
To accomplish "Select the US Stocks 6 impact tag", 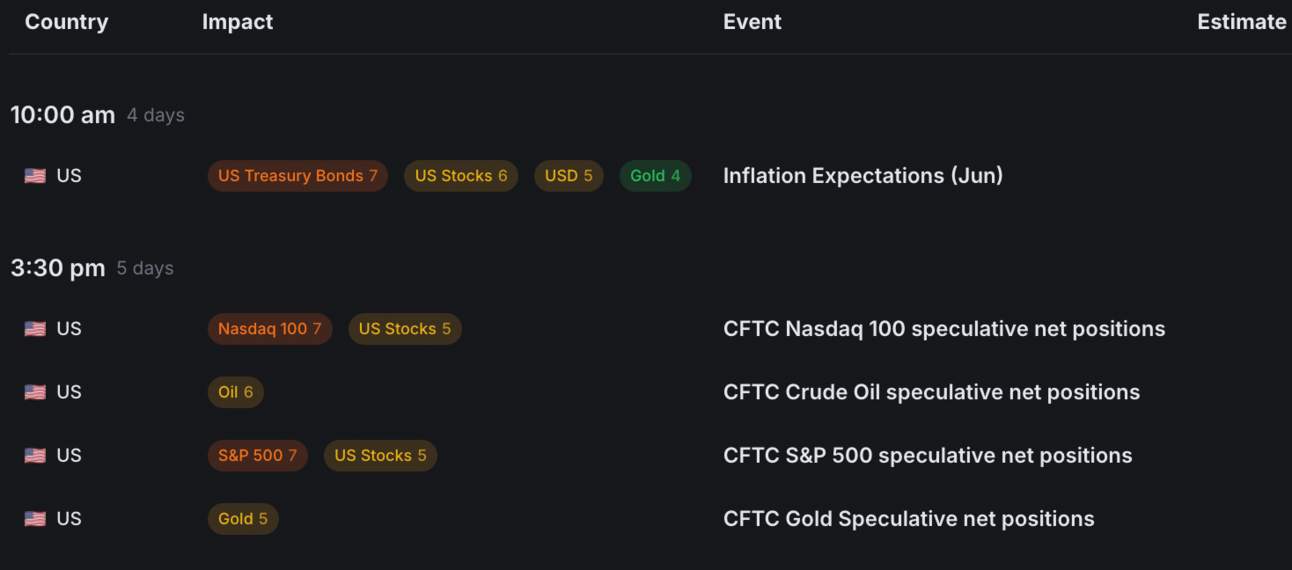I will coord(460,176).
